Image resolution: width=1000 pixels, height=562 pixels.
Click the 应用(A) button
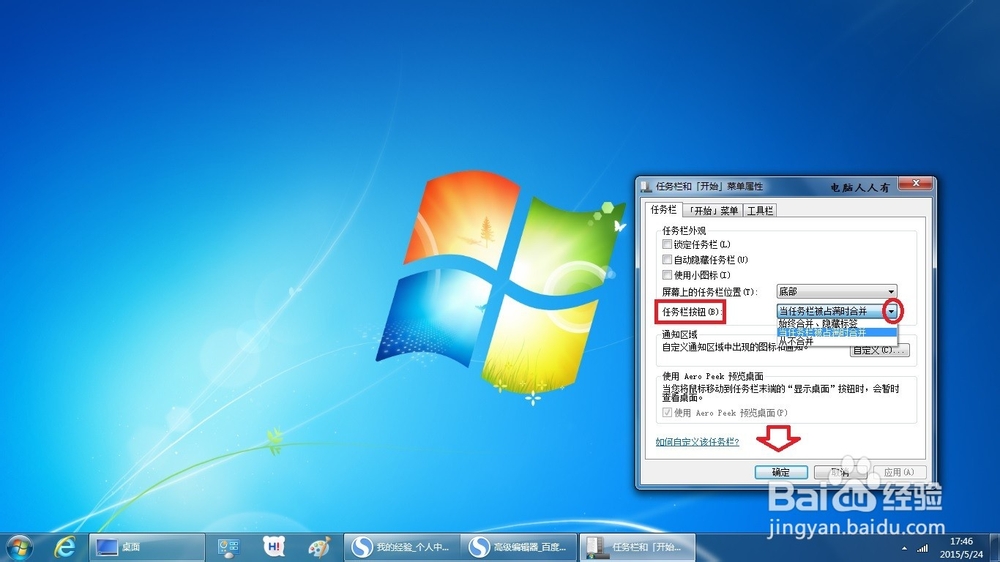pos(899,472)
